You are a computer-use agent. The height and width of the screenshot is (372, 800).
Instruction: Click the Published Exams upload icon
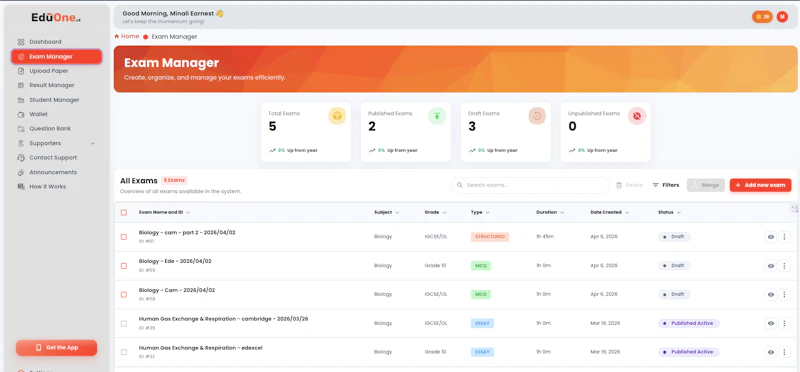coord(437,116)
